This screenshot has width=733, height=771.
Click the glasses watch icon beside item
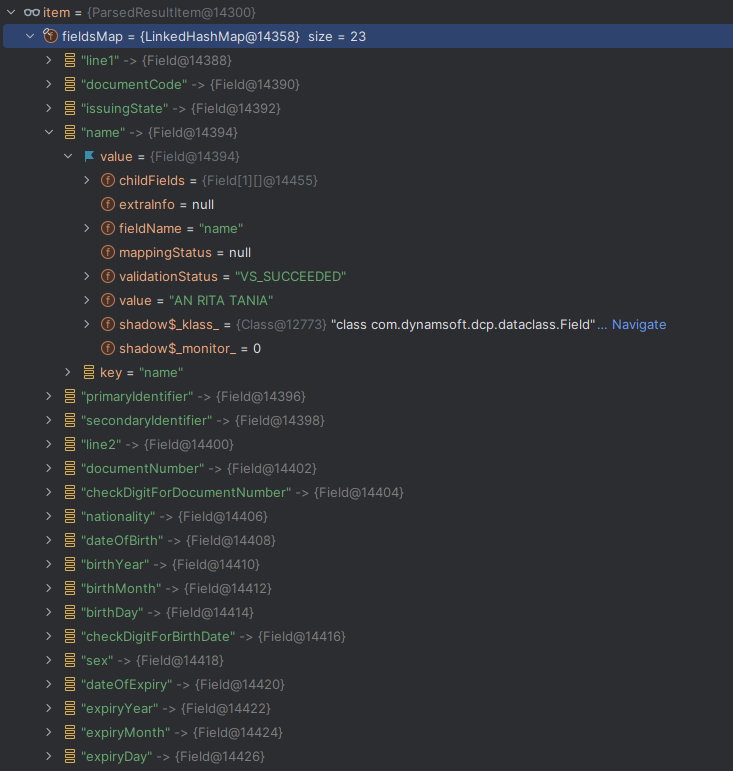click(x=31, y=12)
